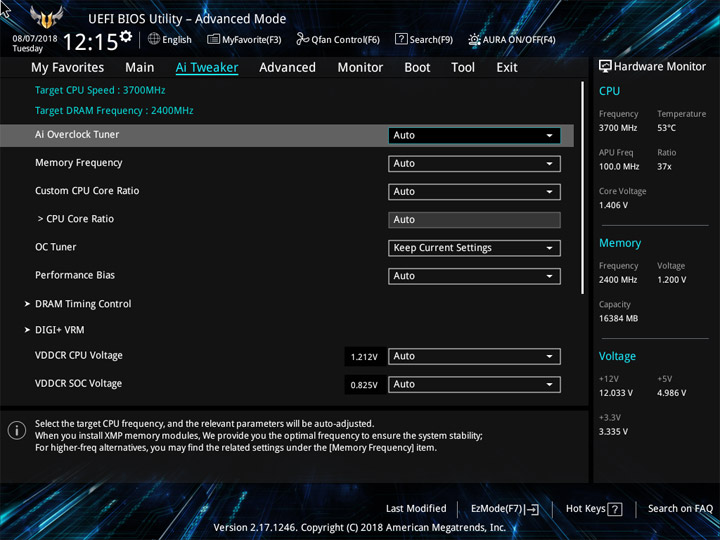Click the 12:15 clock display
This screenshot has width=720, height=540.
pos(90,42)
